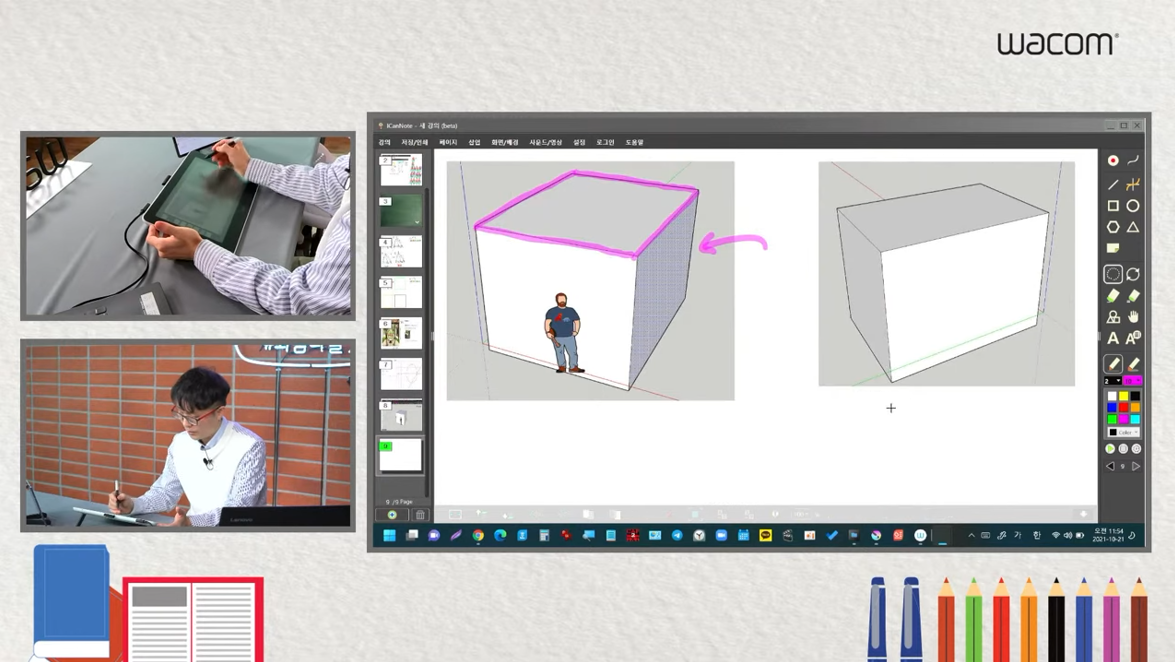The image size is (1175, 662).
Task: Select the circle shape tool
Action: tap(1133, 205)
